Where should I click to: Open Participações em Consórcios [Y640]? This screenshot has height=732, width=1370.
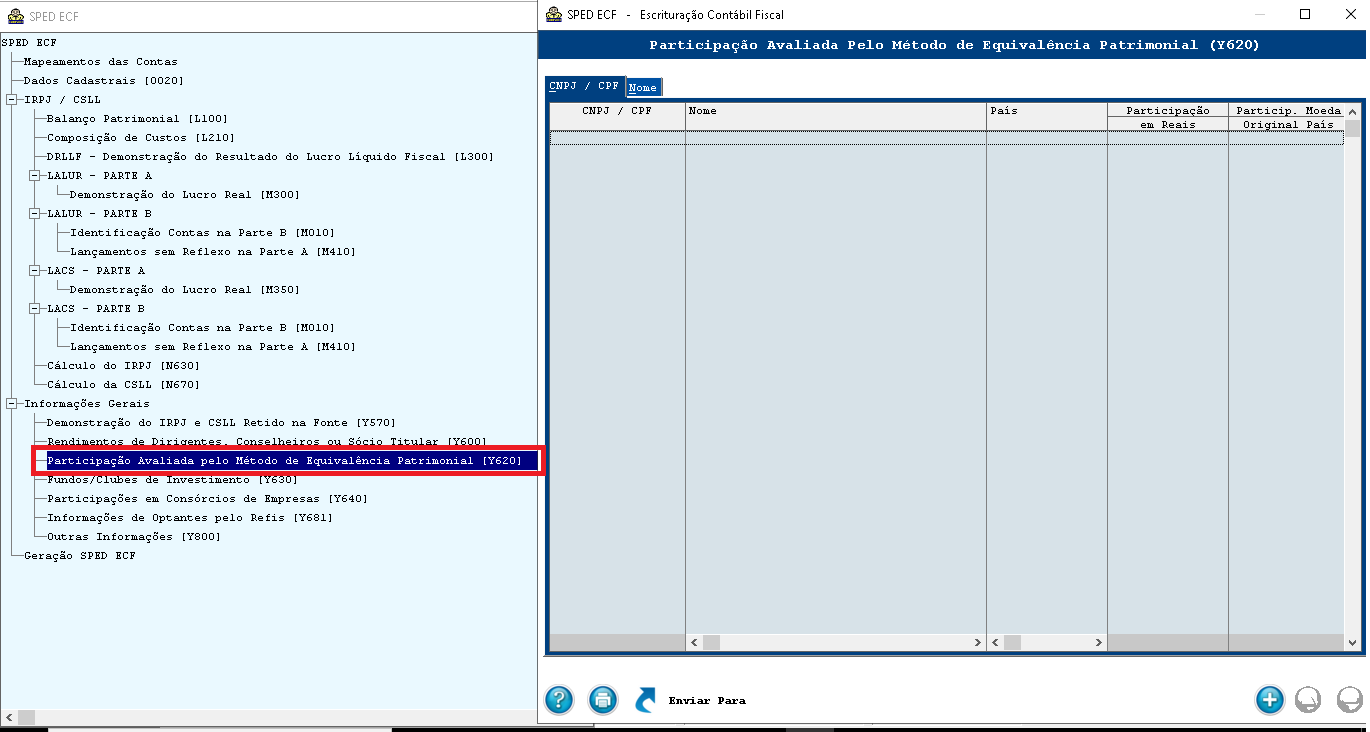point(207,499)
